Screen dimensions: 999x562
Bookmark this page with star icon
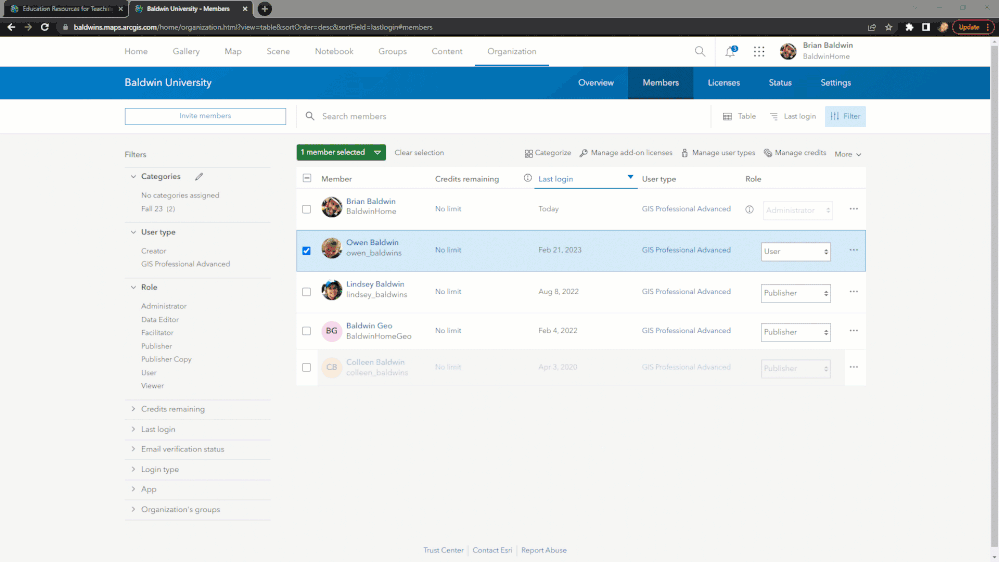tap(889, 27)
